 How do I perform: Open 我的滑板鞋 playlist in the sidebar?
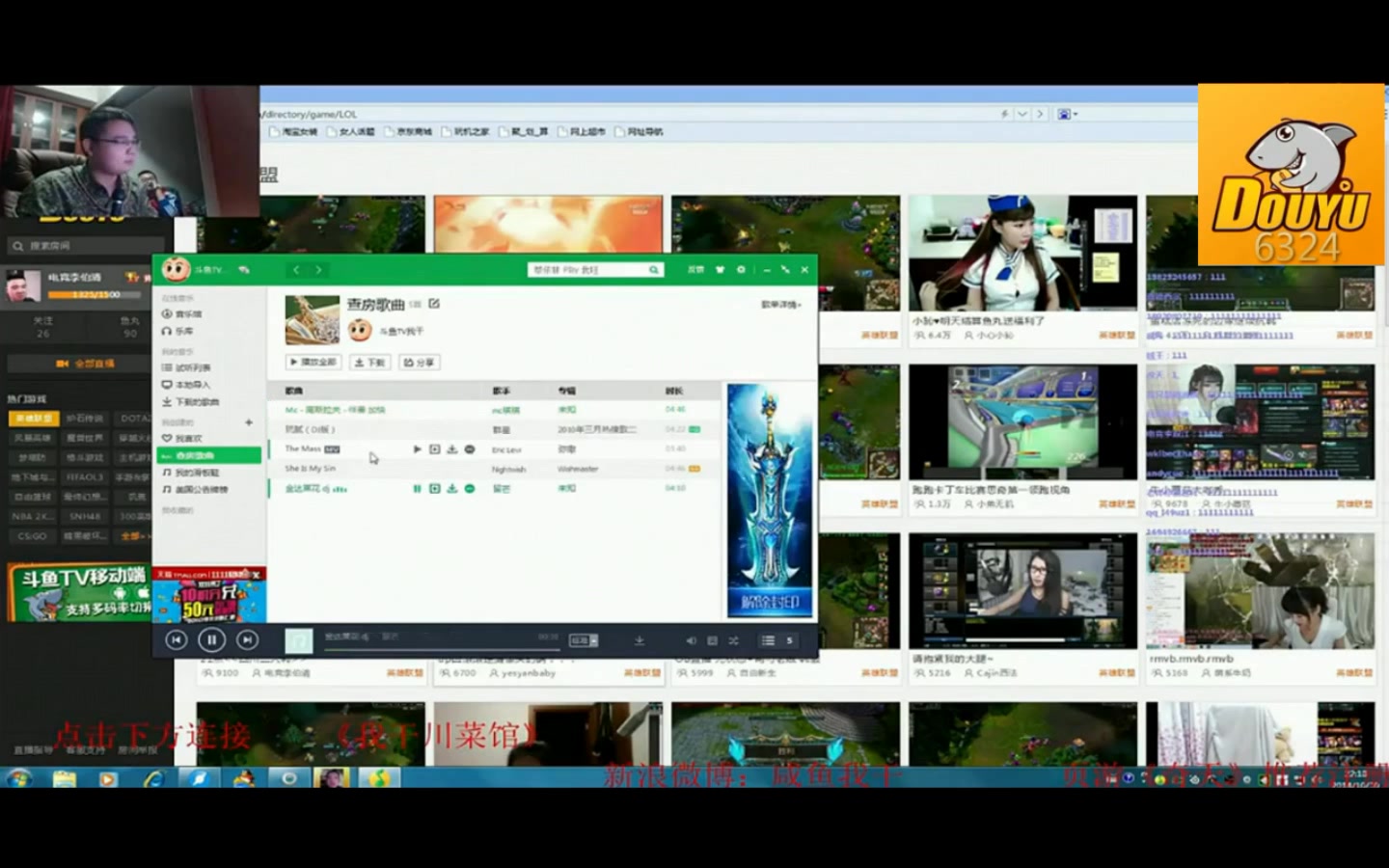pos(191,473)
